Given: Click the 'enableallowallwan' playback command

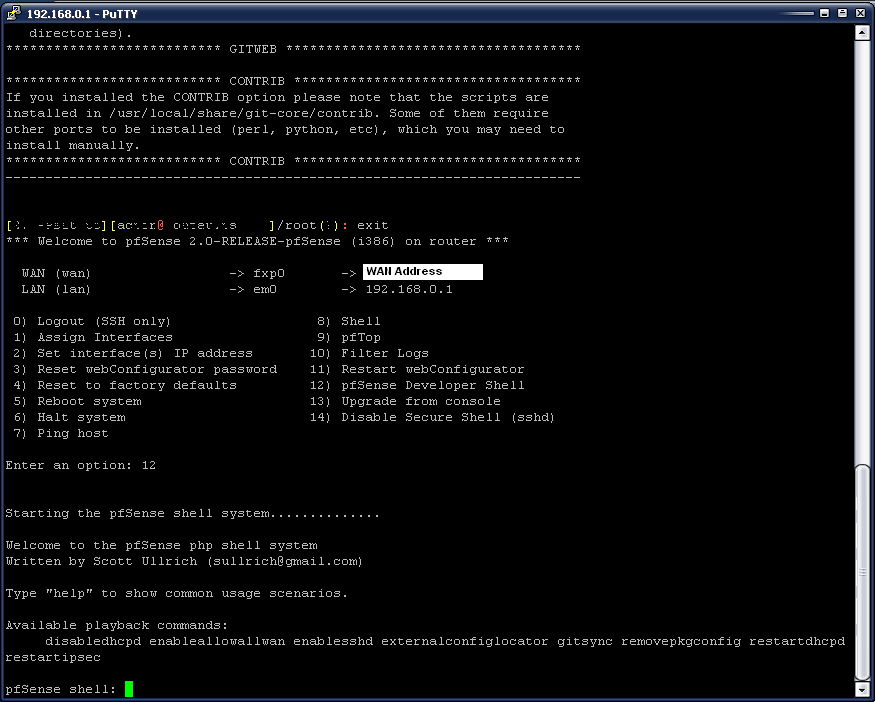Looking at the screenshot, I should [217, 641].
